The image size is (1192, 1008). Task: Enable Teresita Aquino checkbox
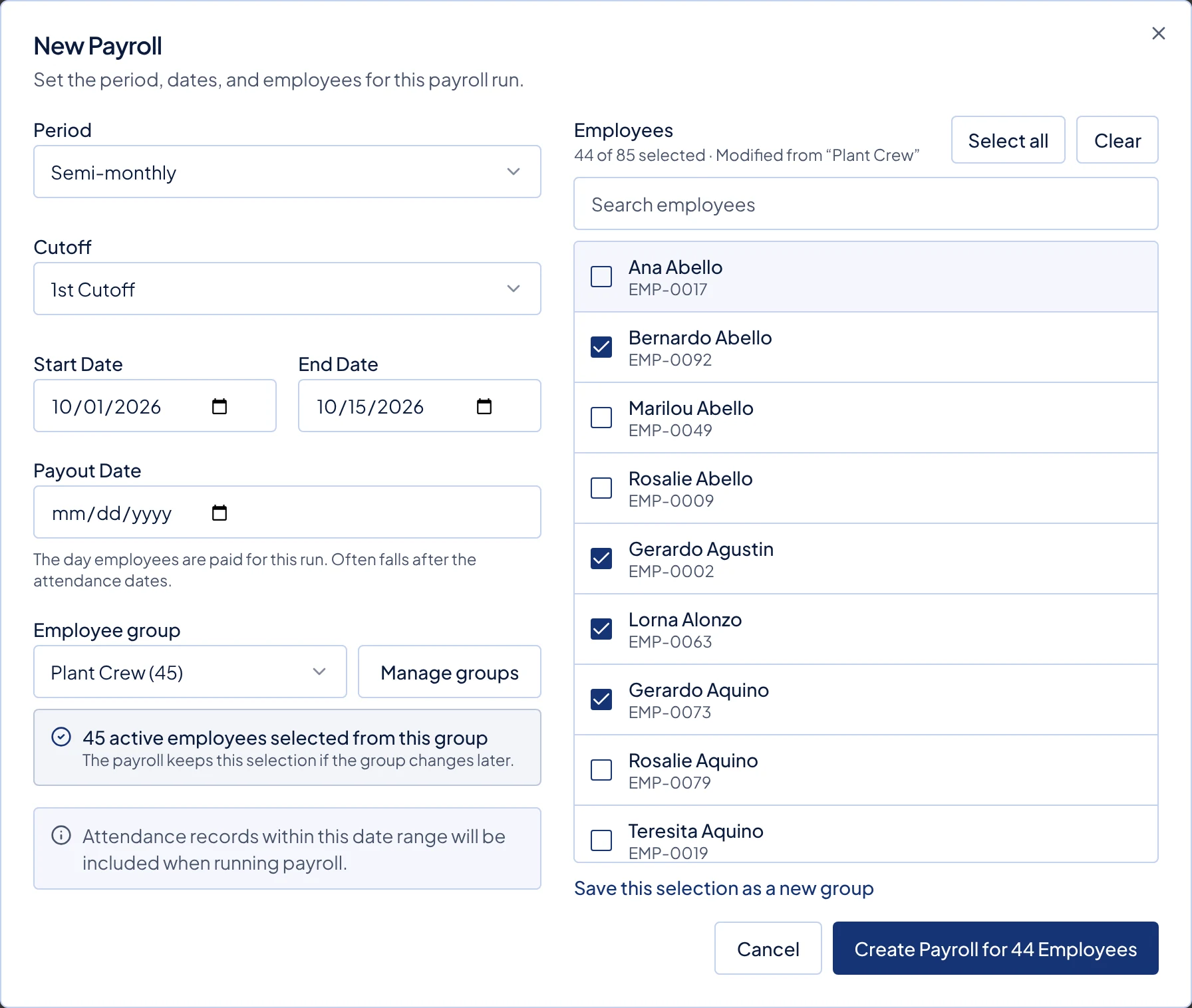[601, 840]
